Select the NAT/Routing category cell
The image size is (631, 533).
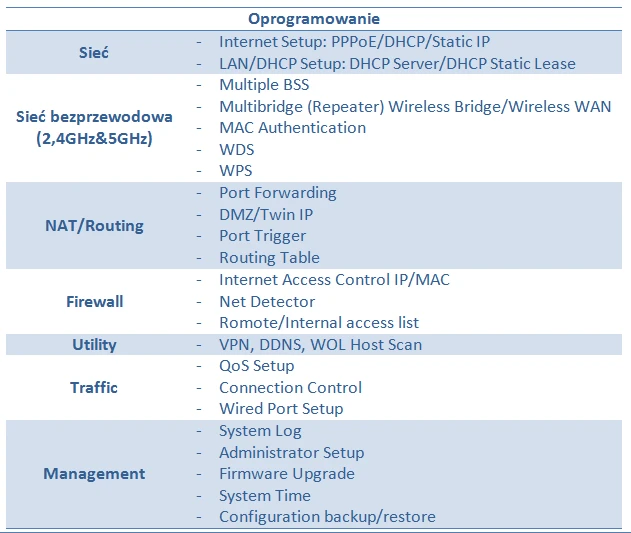click(94, 225)
